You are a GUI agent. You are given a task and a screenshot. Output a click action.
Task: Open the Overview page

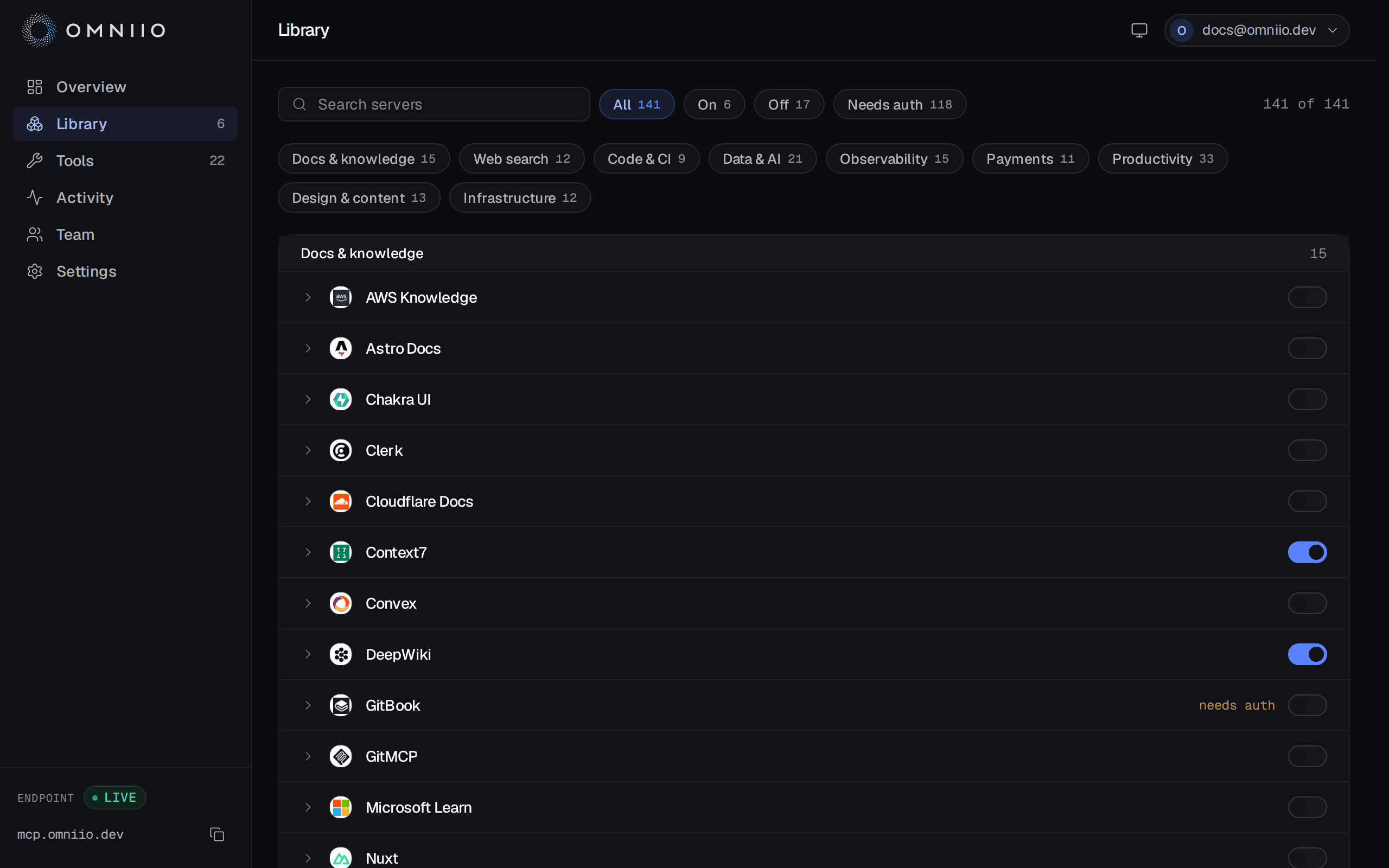click(x=125, y=87)
